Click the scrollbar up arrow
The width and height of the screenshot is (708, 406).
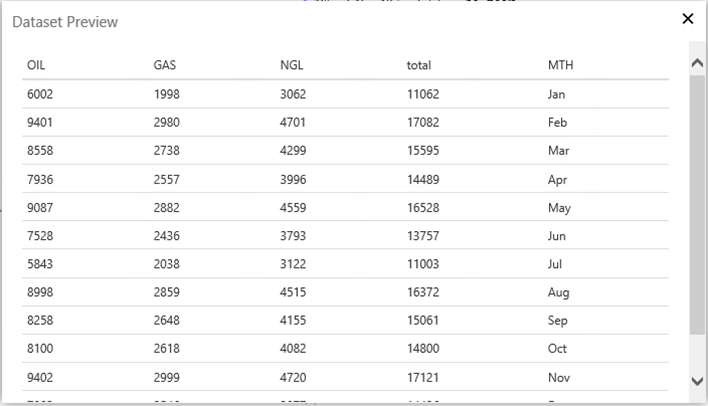coord(698,62)
